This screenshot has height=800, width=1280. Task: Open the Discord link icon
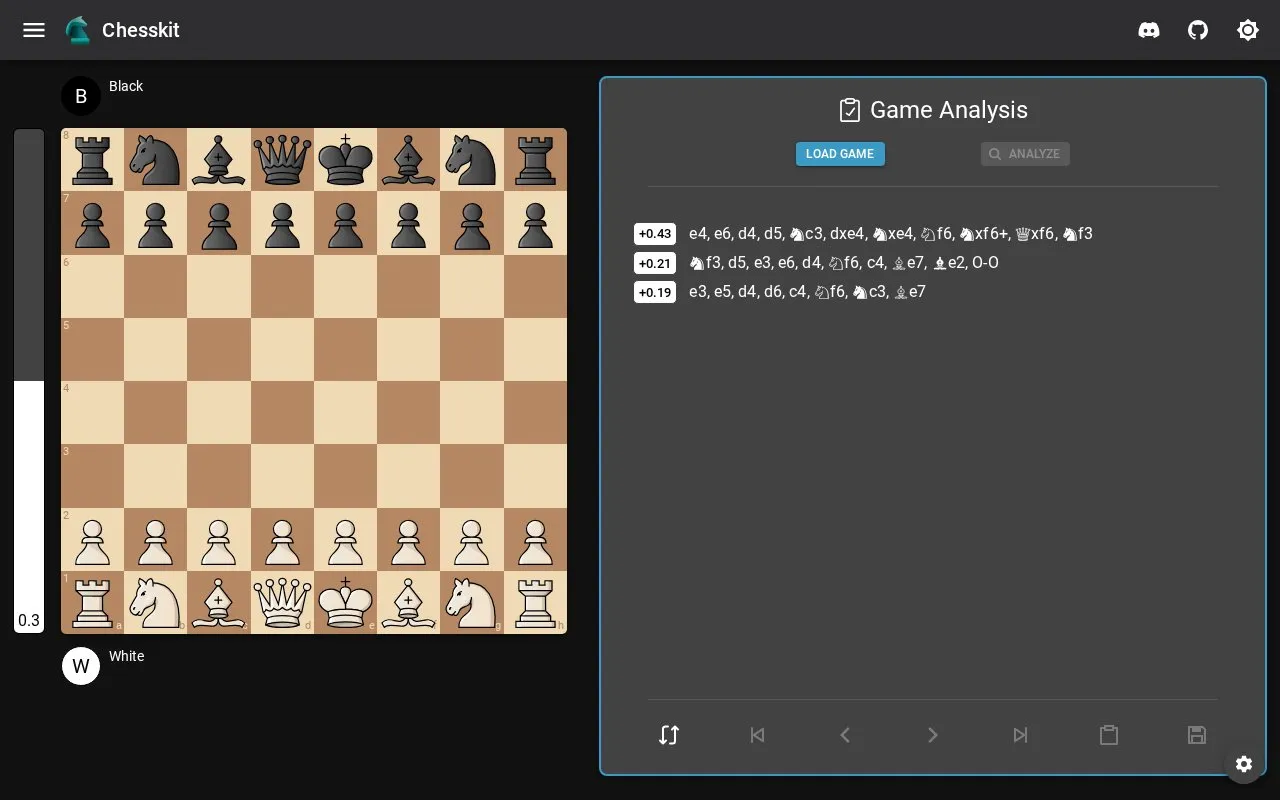pos(1149,30)
